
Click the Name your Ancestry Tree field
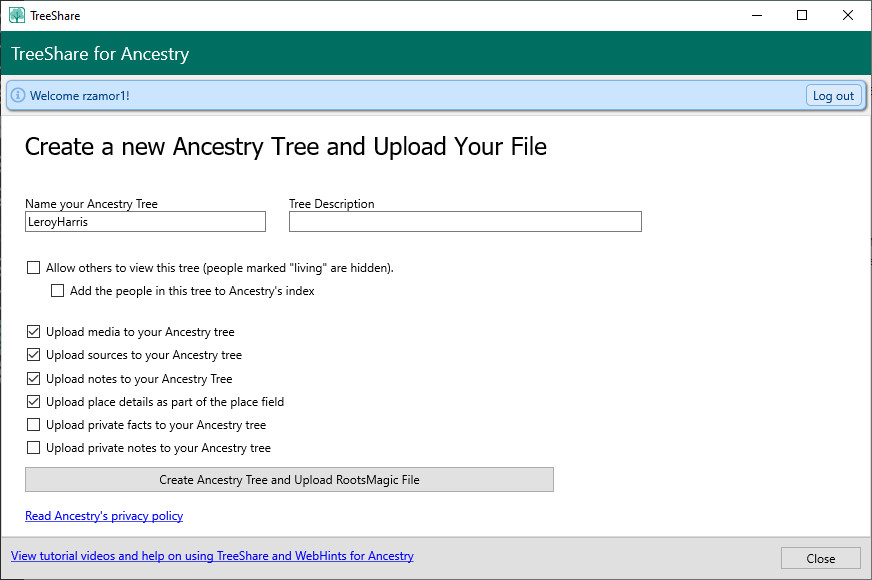pyautogui.click(x=145, y=222)
